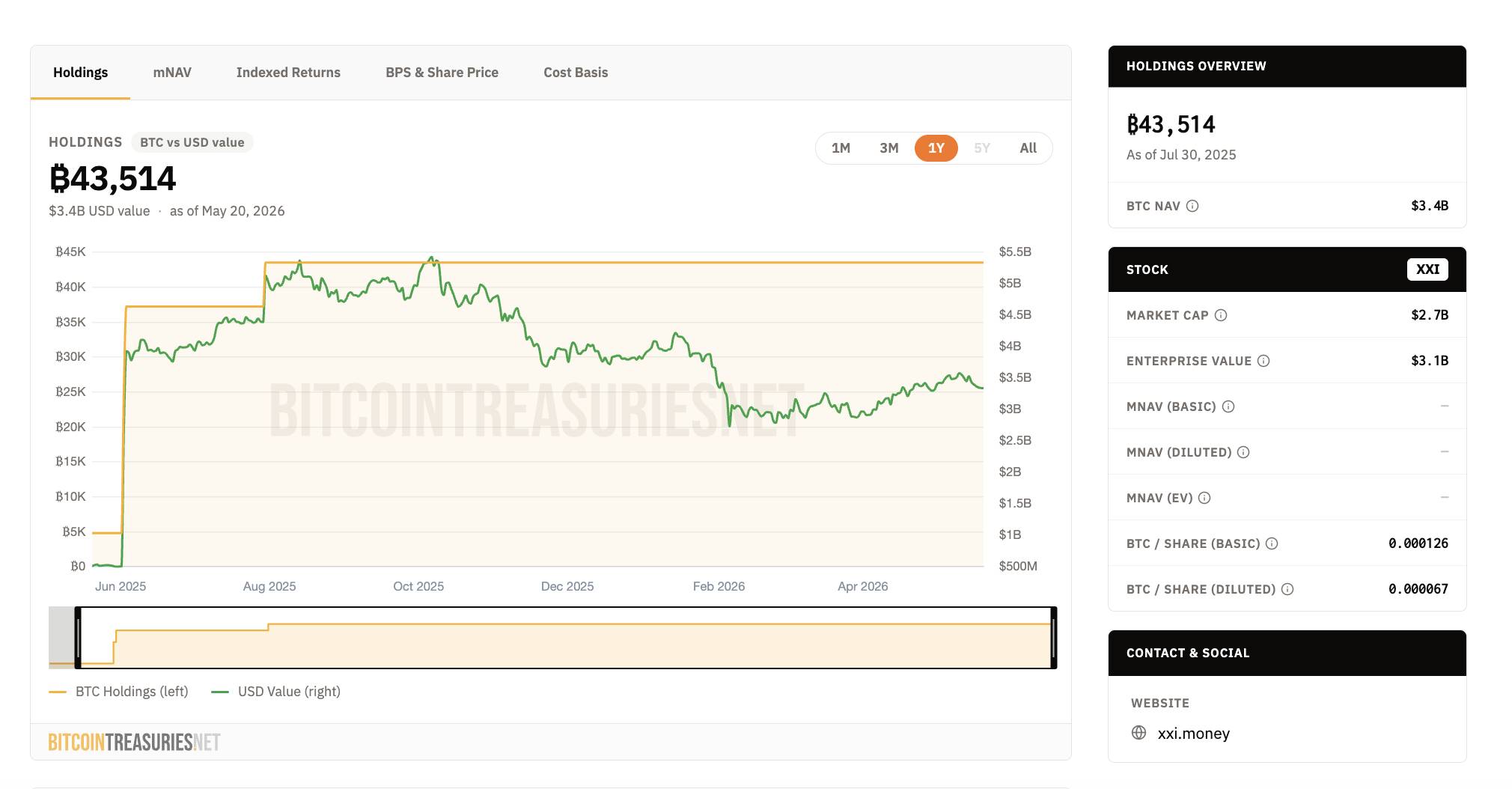This screenshot has width=1512, height=789.
Task: Click the 'as of May 20, 2026' text
Action: click(227, 211)
